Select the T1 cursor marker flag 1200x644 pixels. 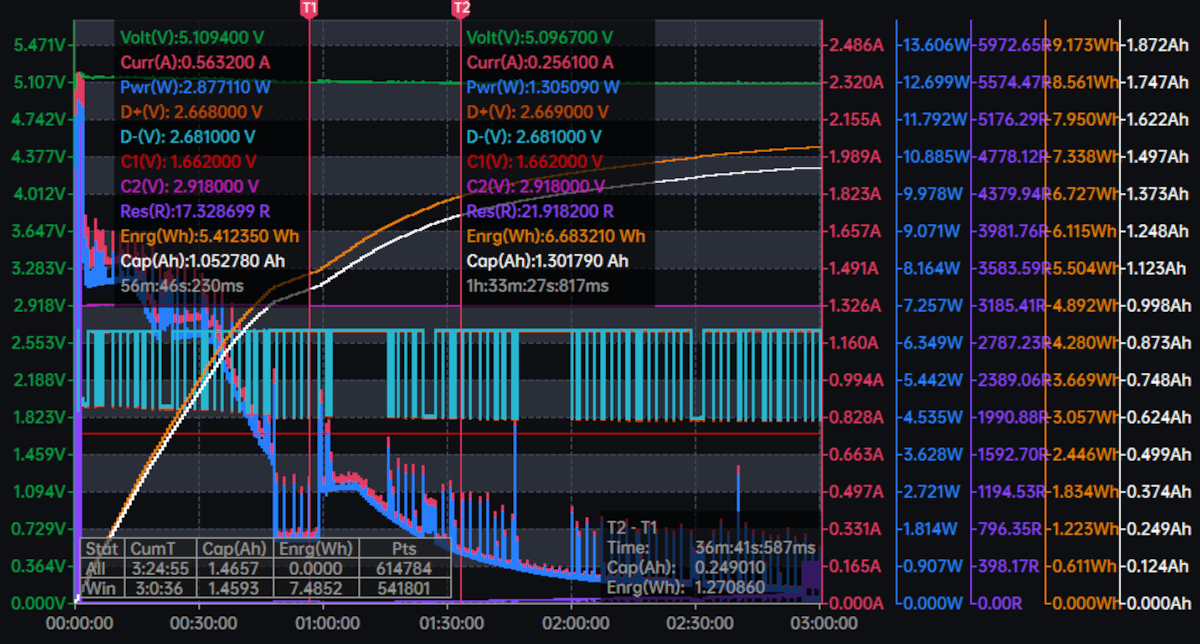click(310, 8)
